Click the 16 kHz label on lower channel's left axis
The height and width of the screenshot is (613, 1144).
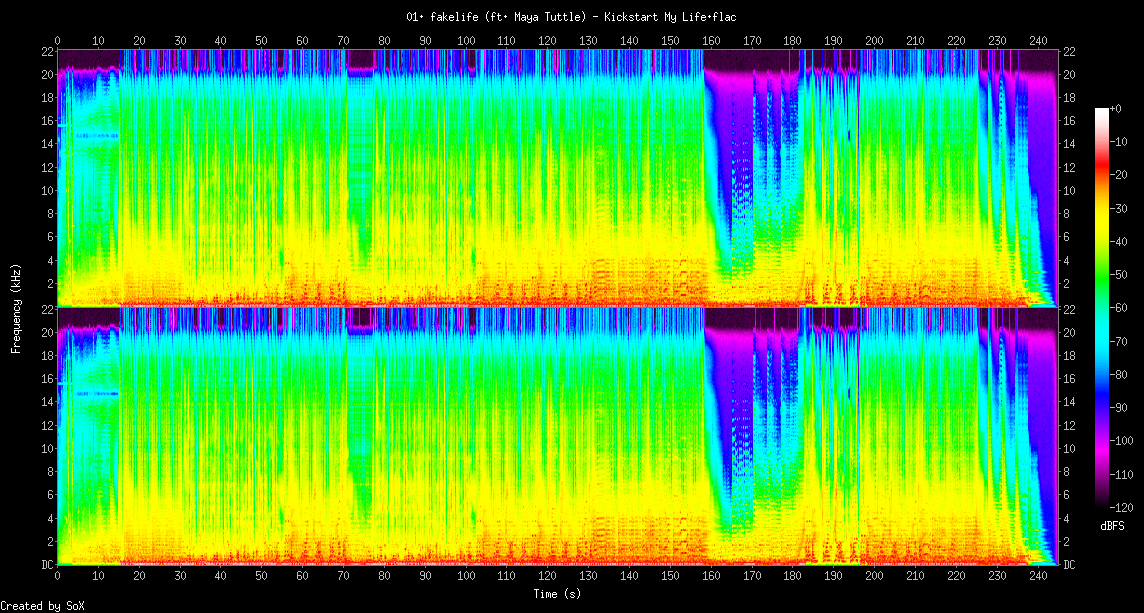[47, 379]
